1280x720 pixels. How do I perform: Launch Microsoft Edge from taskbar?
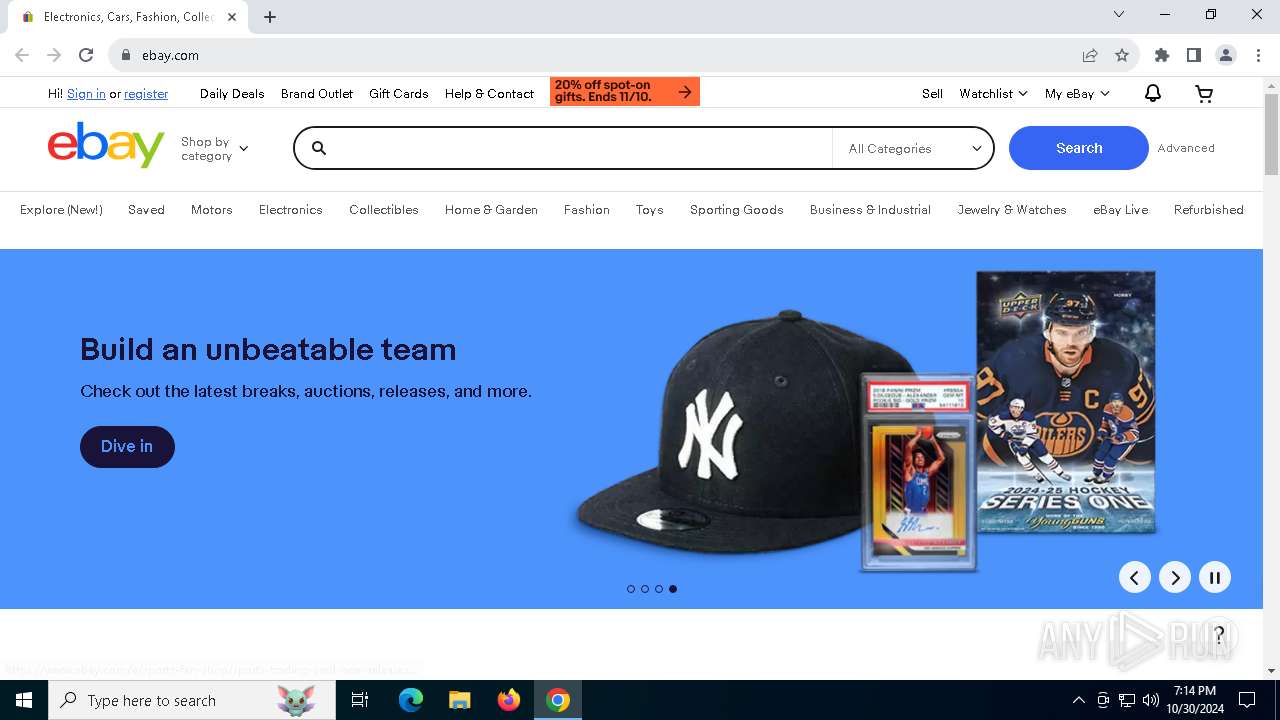[x=411, y=700]
